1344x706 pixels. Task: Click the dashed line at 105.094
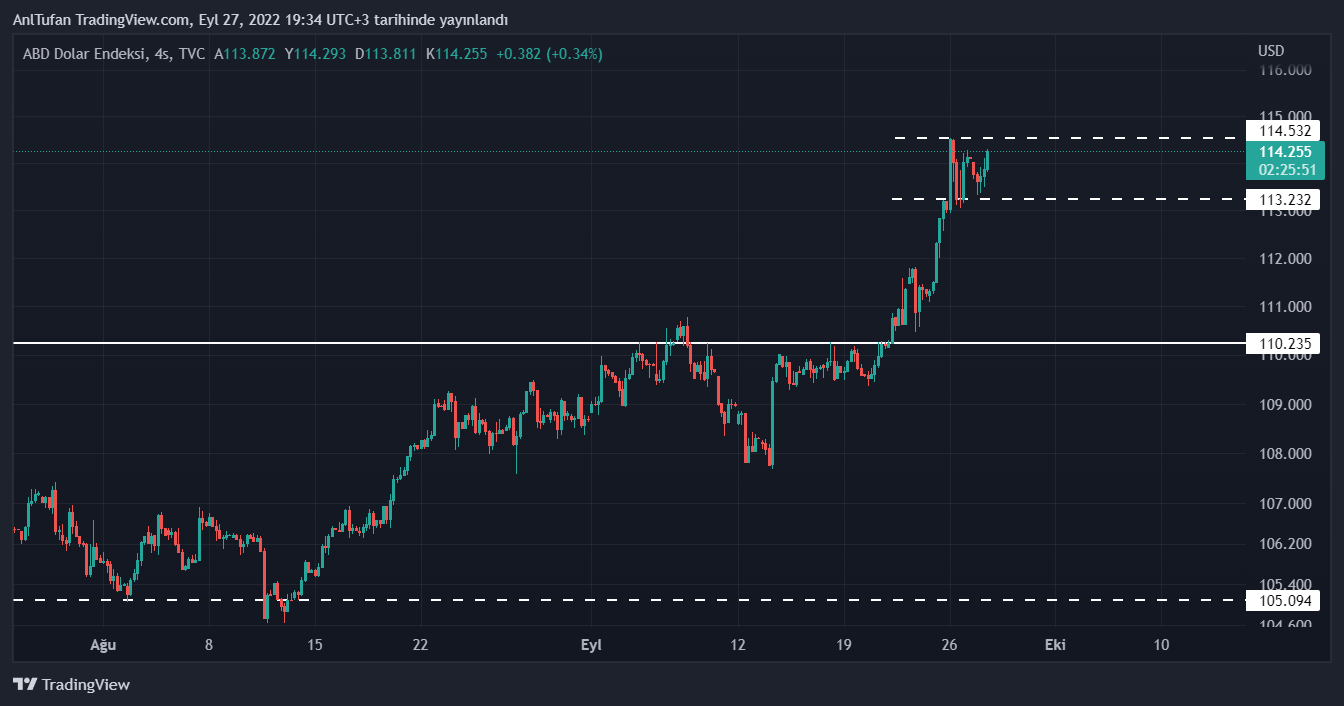[x=600, y=600]
